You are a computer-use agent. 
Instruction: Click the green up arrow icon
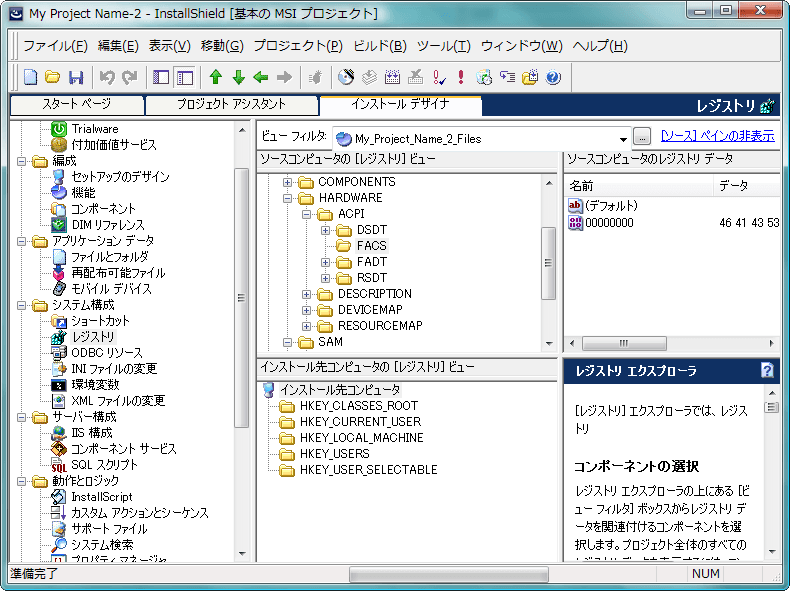tap(216, 77)
